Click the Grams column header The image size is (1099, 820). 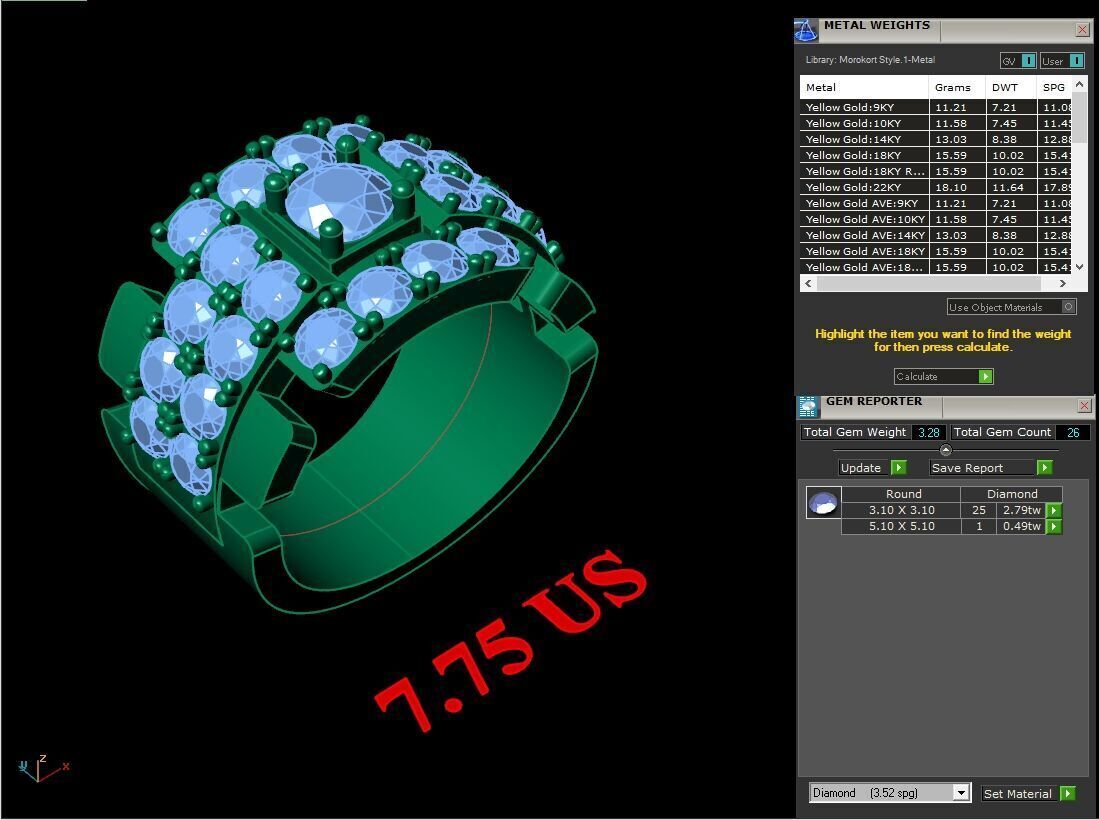pos(957,88)
